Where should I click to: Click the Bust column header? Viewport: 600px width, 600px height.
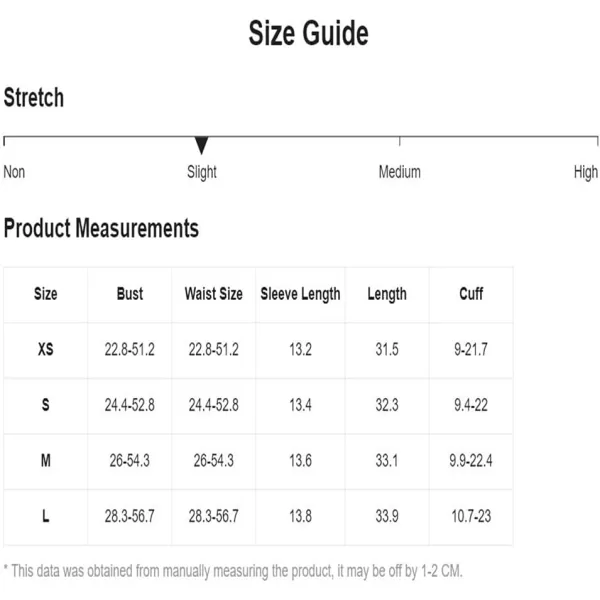[130, 294]
